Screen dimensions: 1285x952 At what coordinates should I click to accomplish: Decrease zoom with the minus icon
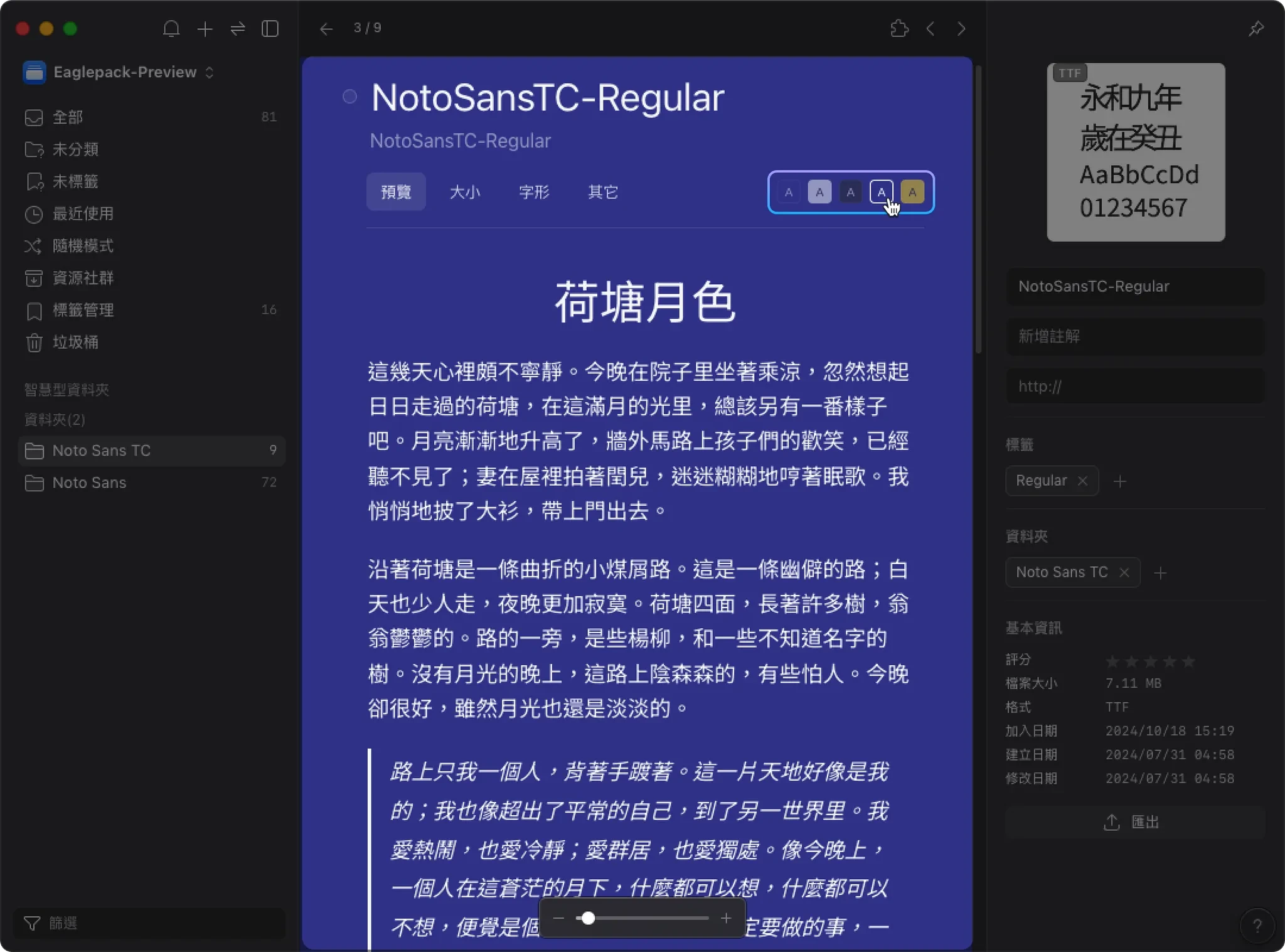(558, 918)
